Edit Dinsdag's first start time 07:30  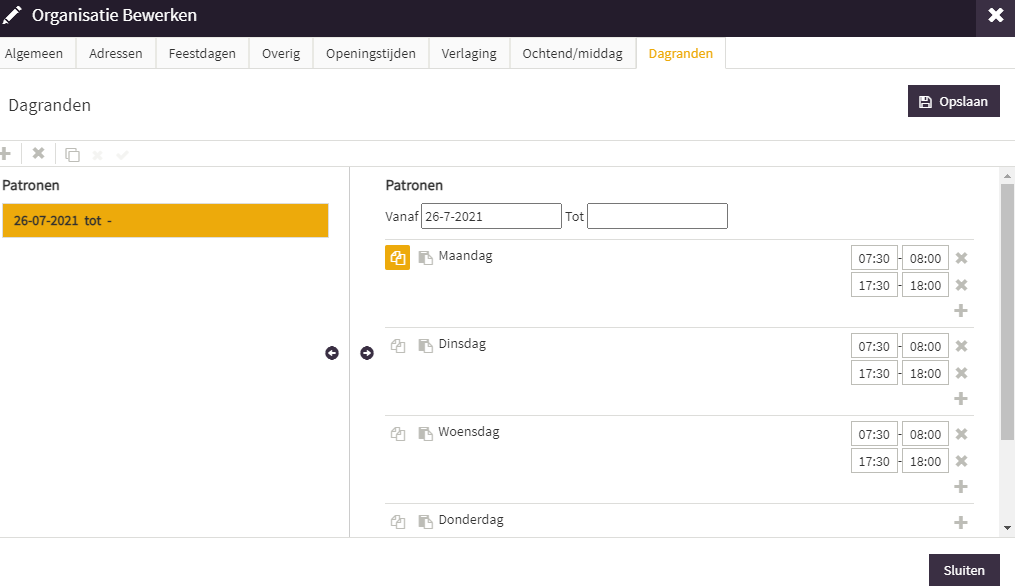pos(875,346)
